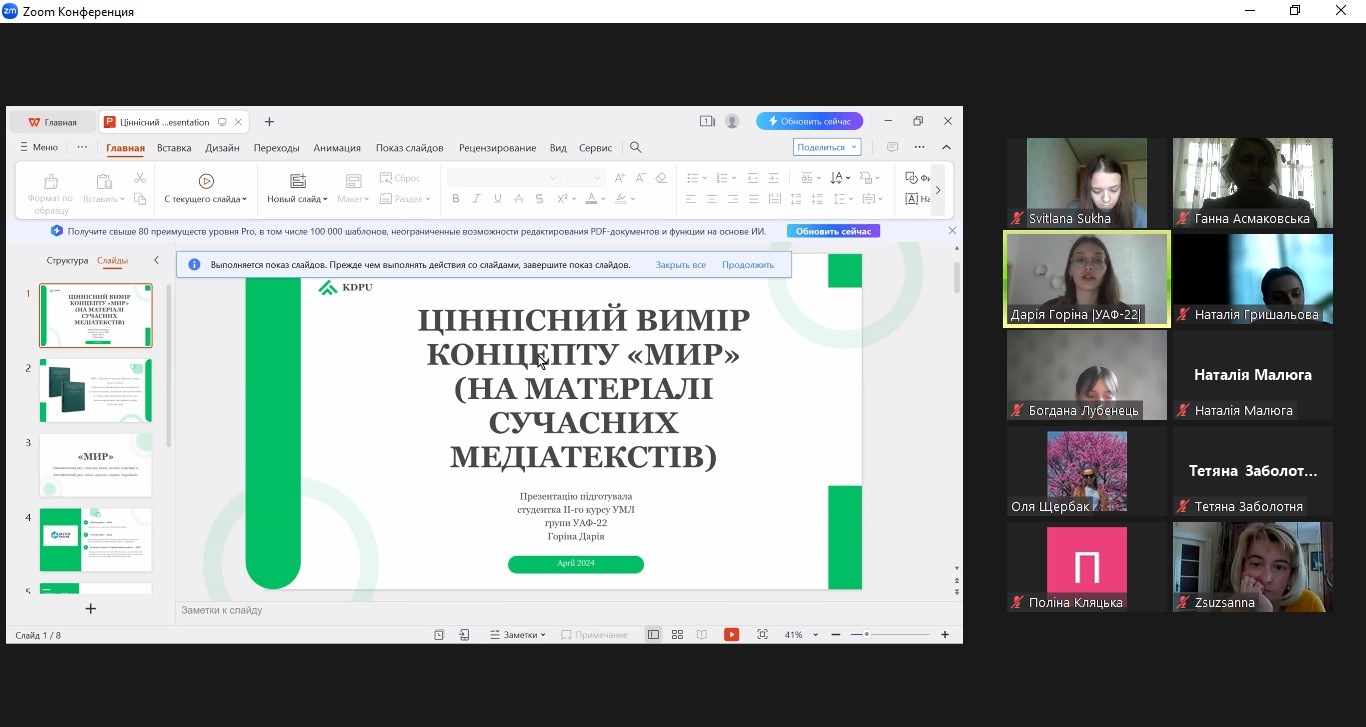Image resolution: width=1366 pixels, height=727 pixels.
Task: Select slide 2 thumbnail
Action: [96, 390]
